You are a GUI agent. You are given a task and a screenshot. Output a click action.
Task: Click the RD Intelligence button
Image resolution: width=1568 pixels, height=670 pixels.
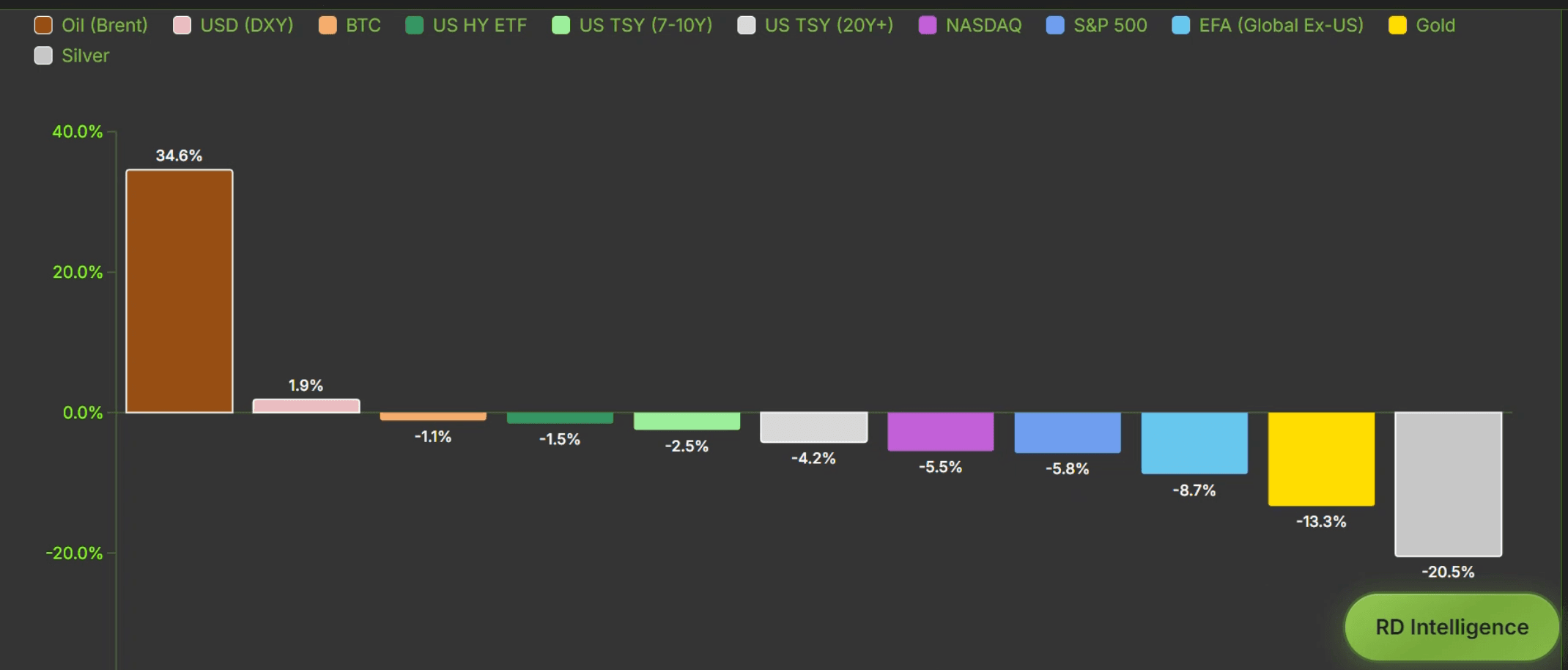(1451, 627)
